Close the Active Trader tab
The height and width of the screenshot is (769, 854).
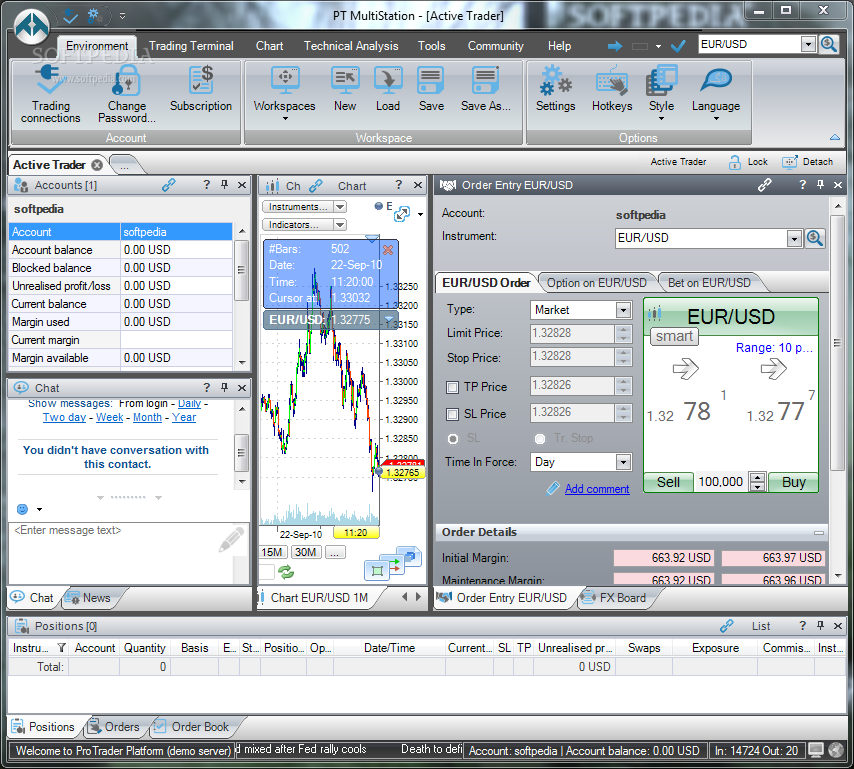[x=97, y=165]
